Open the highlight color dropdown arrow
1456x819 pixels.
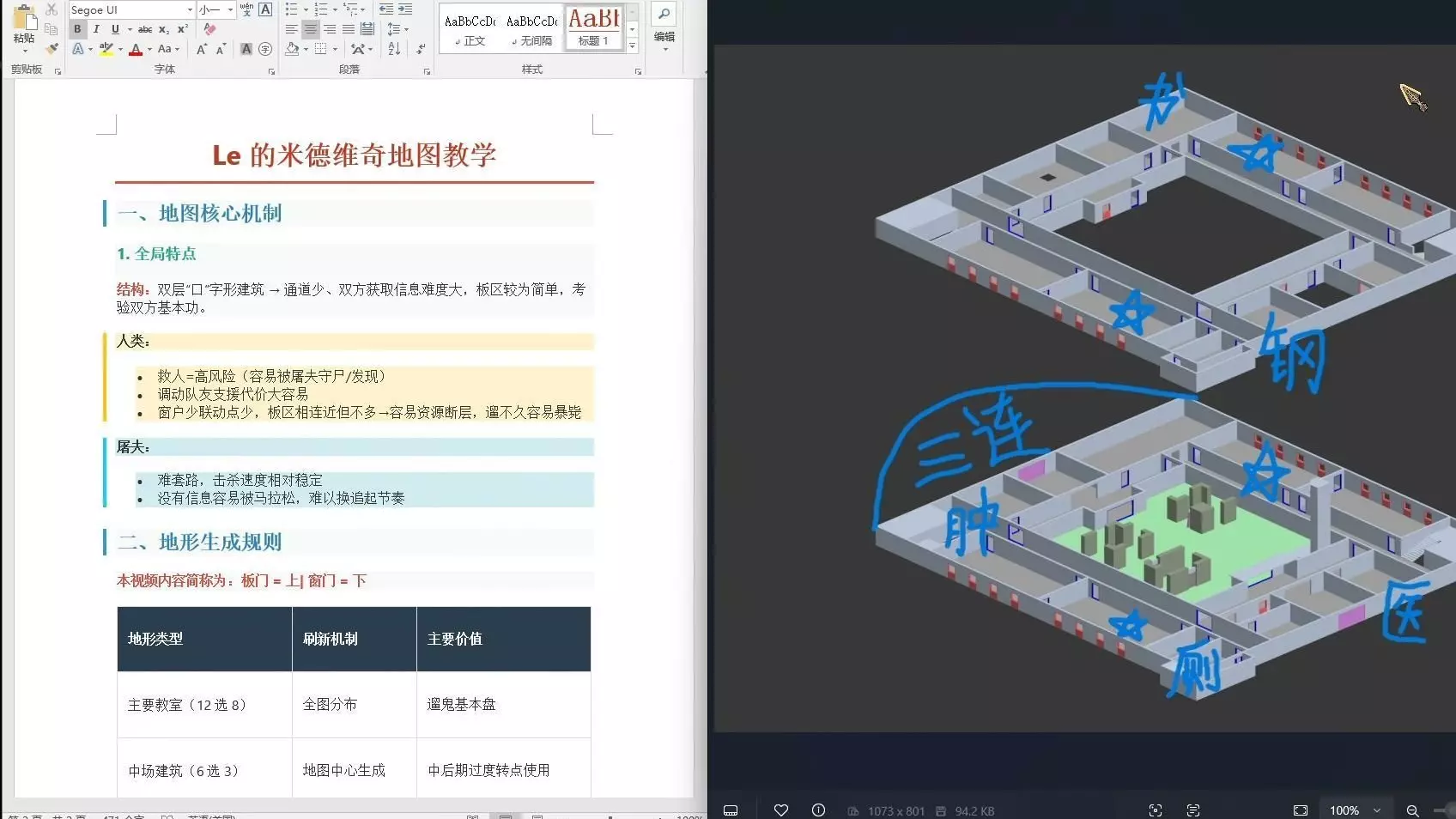[x=120, y=50]
